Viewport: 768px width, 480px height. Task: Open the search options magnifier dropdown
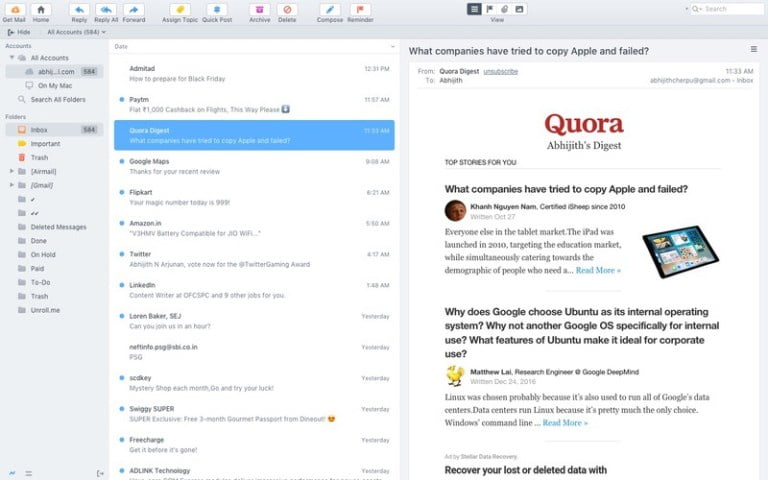tap(696, 9)
